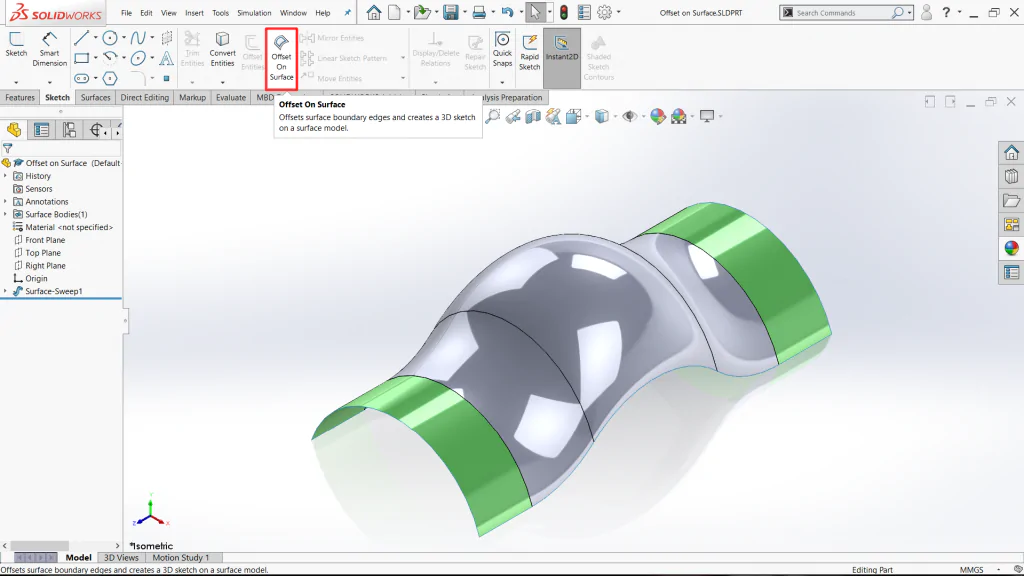The height and width of the screenshot is (576, 1024).
Task: Open Smart Dimension dropdown arrow
Action: [50, 82]
